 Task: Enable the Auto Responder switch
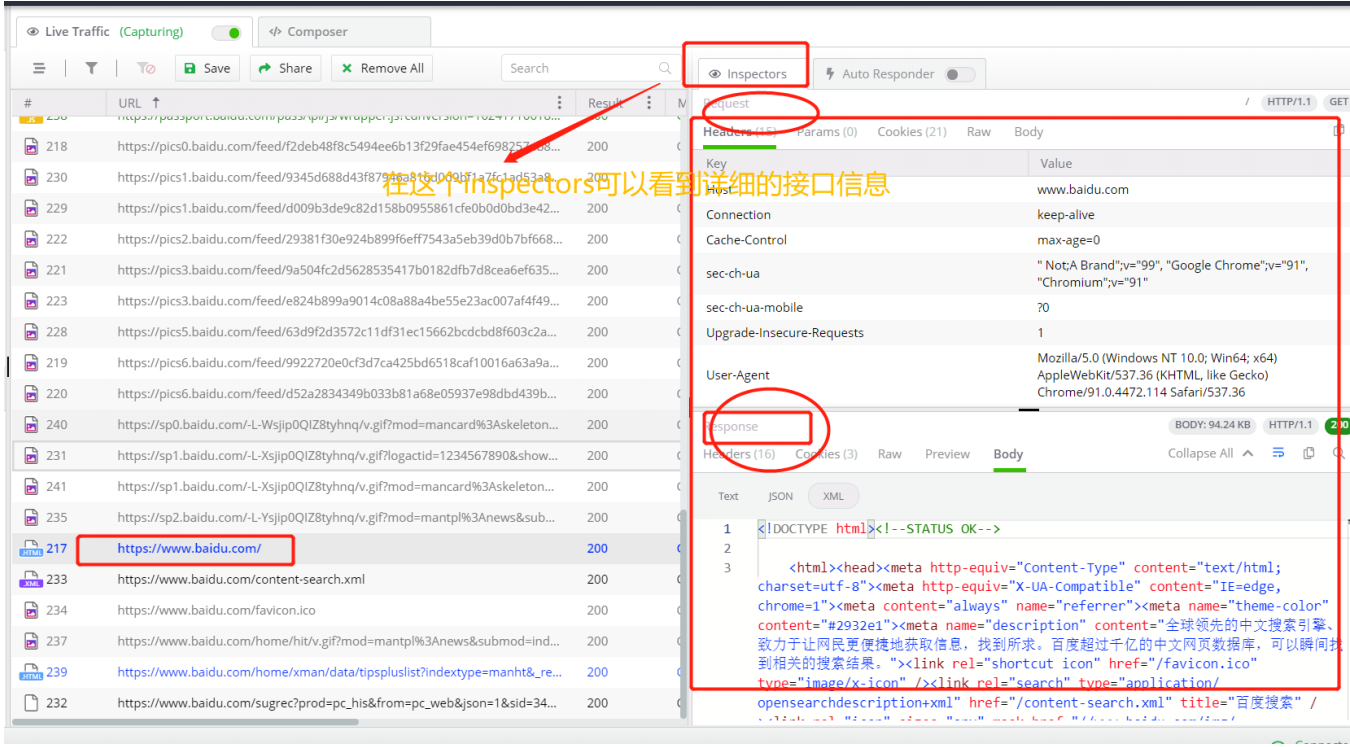click(x=959, y=74)
